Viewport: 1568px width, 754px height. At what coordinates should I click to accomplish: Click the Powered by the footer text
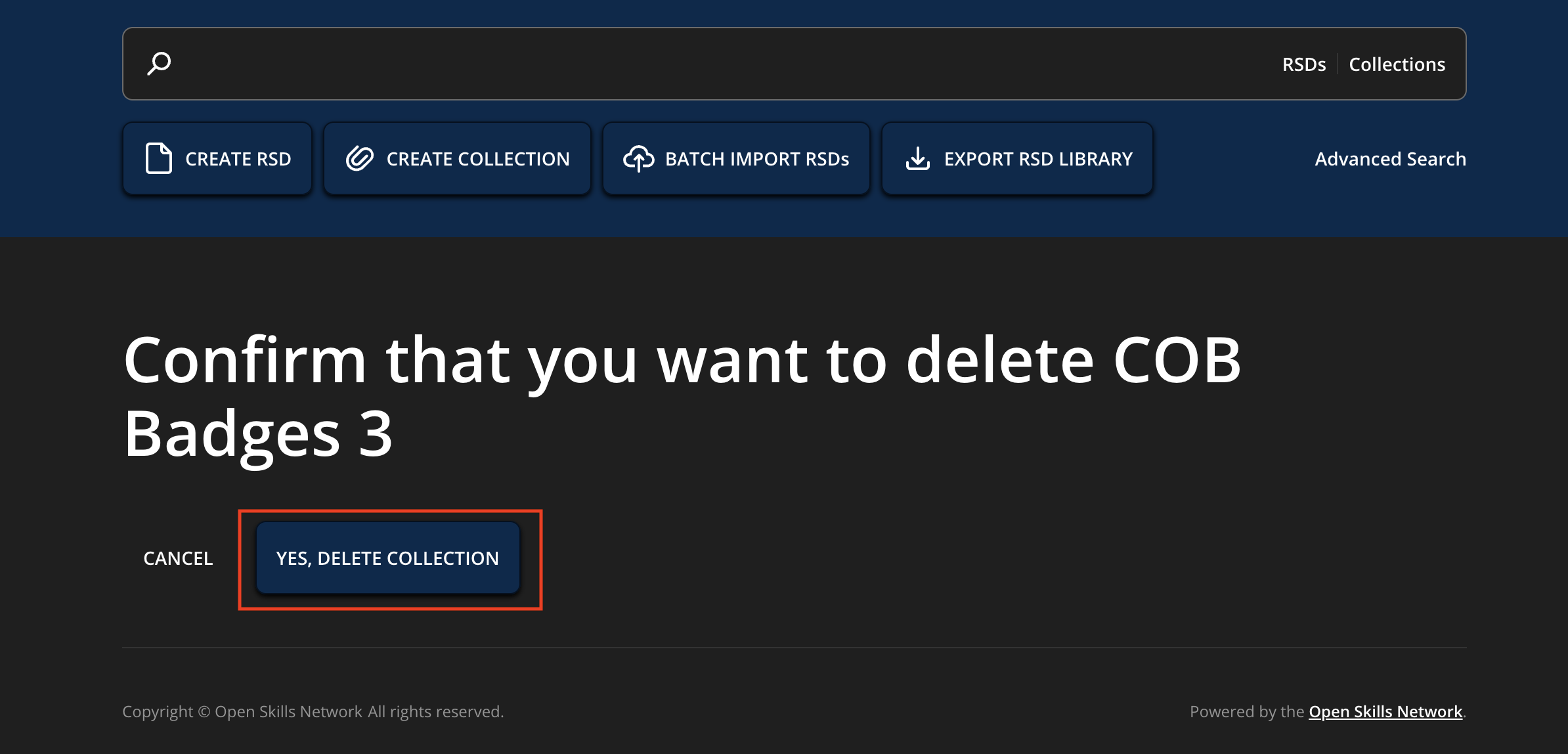1246,712
